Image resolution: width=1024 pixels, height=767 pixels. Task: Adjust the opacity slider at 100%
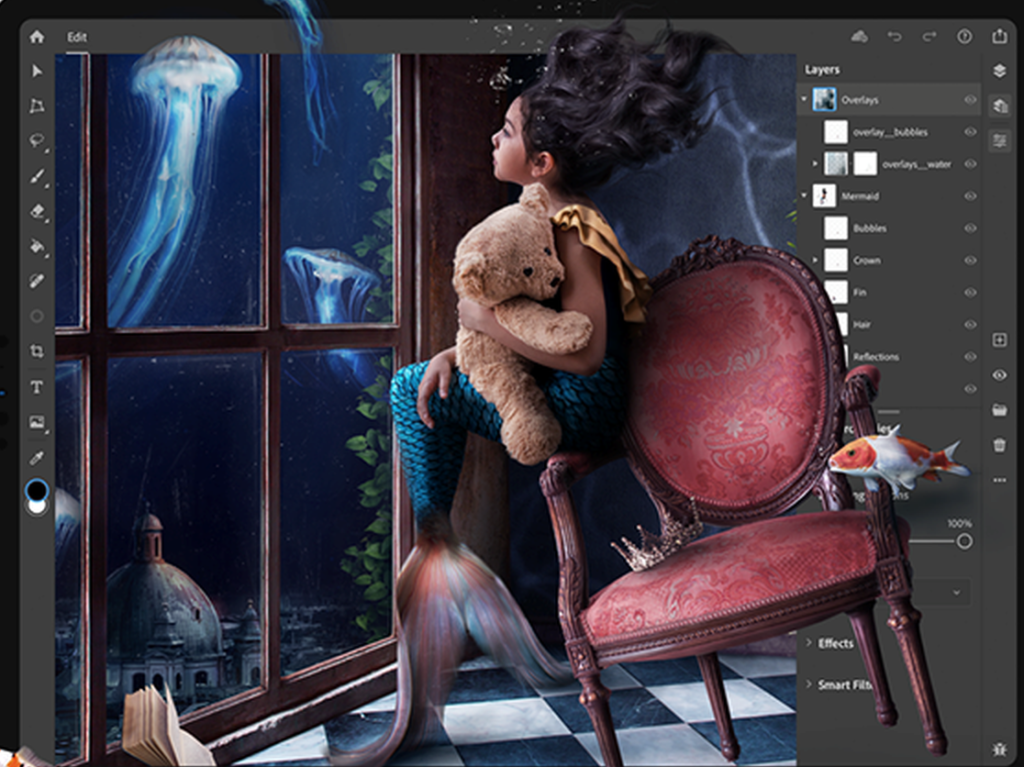964,541
